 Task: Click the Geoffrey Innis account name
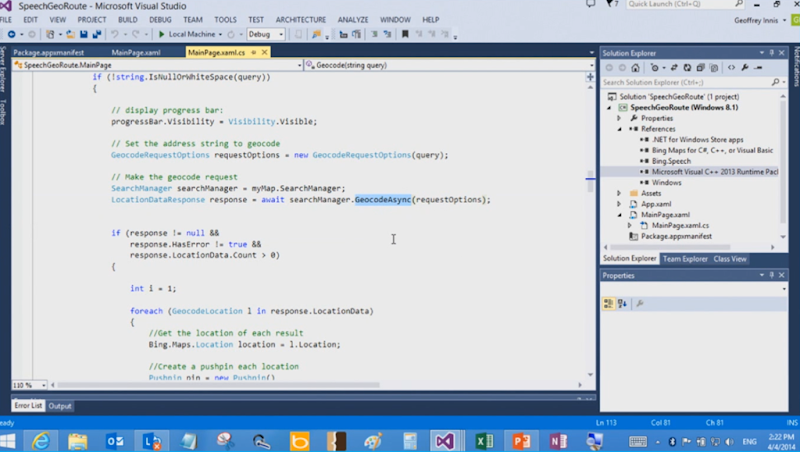tap(756, 20)
